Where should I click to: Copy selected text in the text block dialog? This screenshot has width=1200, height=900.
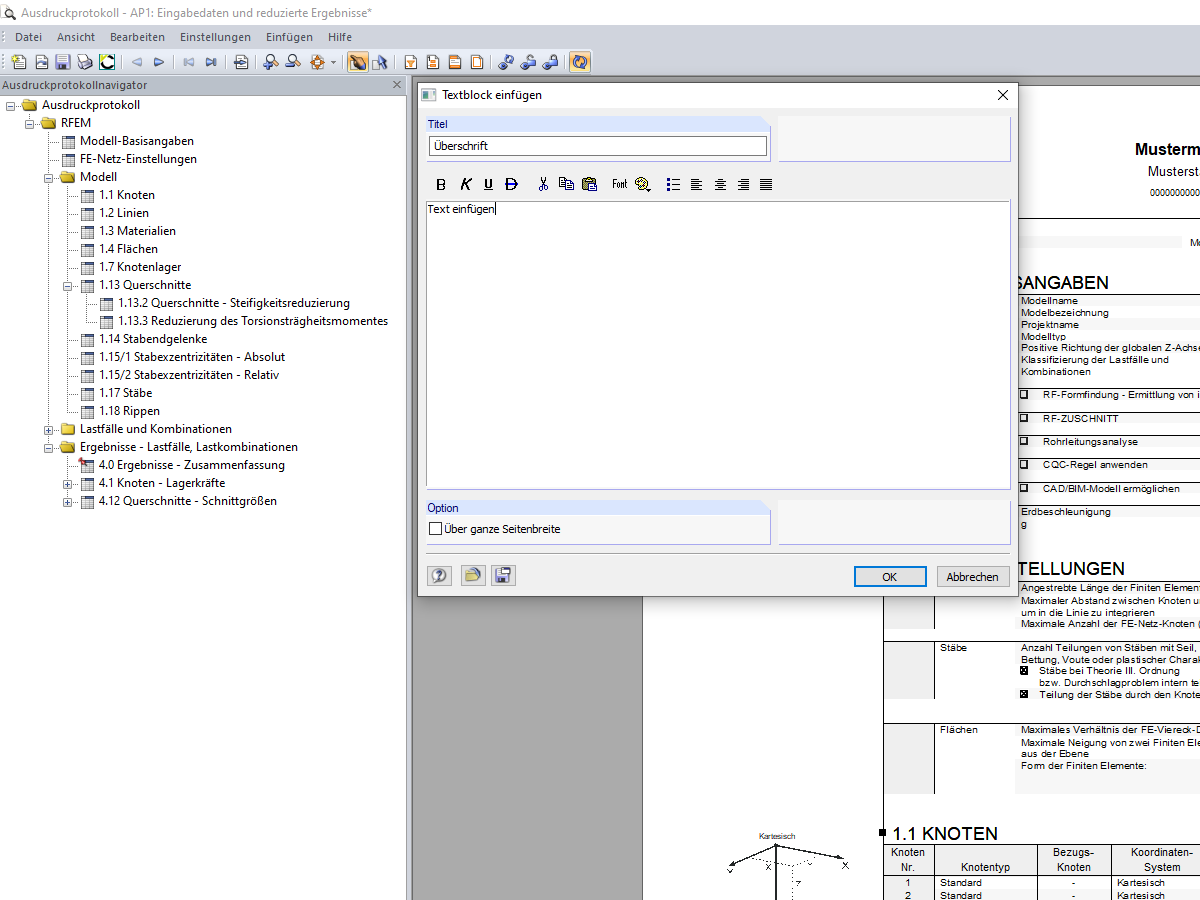[x=566, y=184]
